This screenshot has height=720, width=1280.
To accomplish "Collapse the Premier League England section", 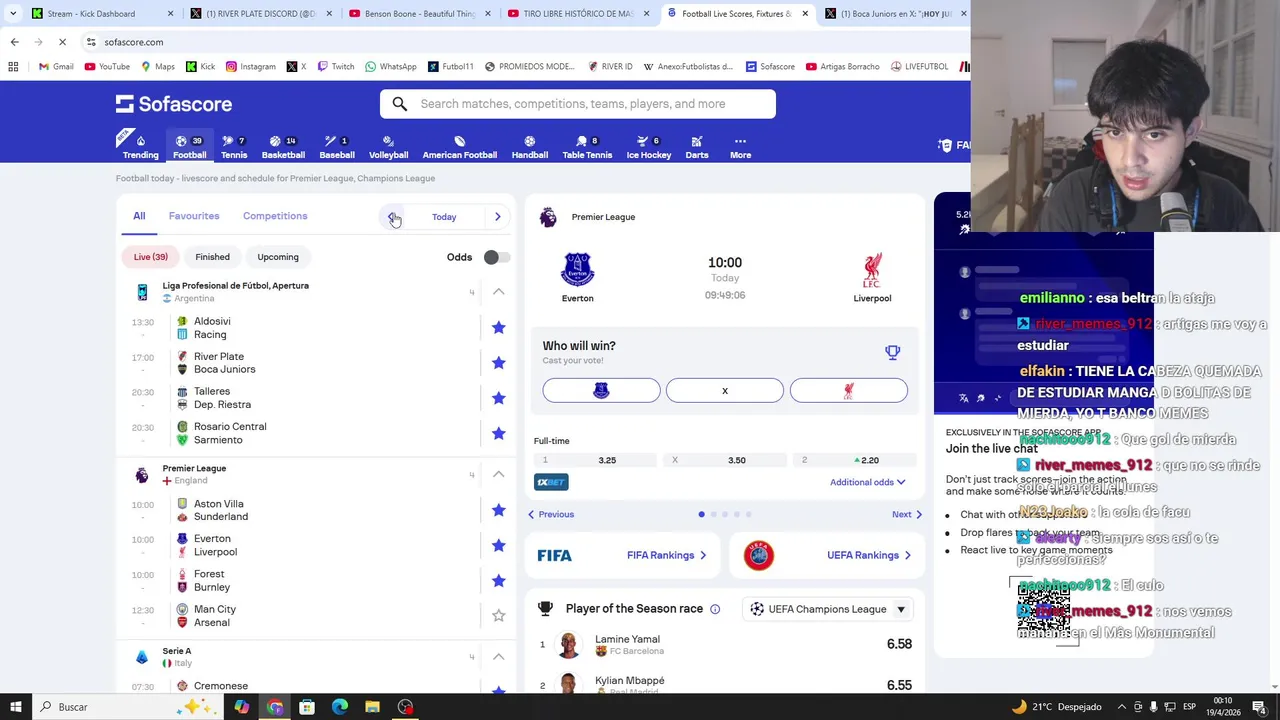I will [498, 474].
